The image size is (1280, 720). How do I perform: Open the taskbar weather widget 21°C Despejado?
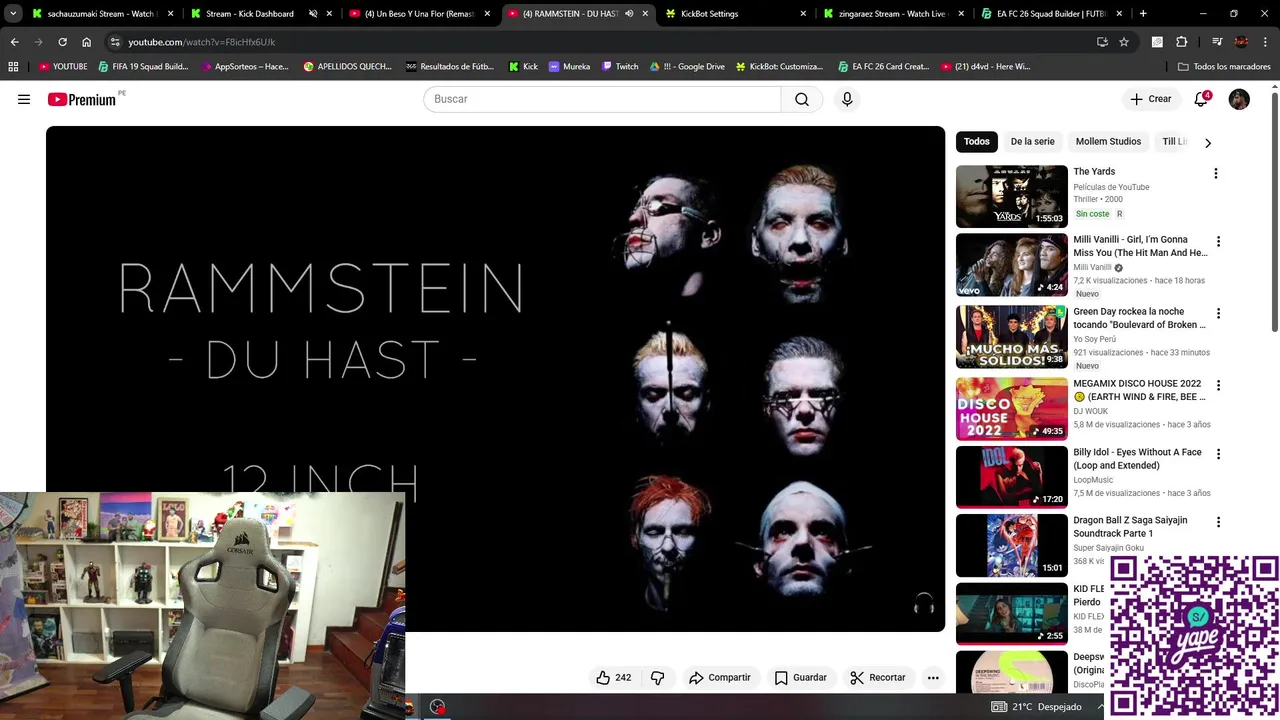(1039, 706)
